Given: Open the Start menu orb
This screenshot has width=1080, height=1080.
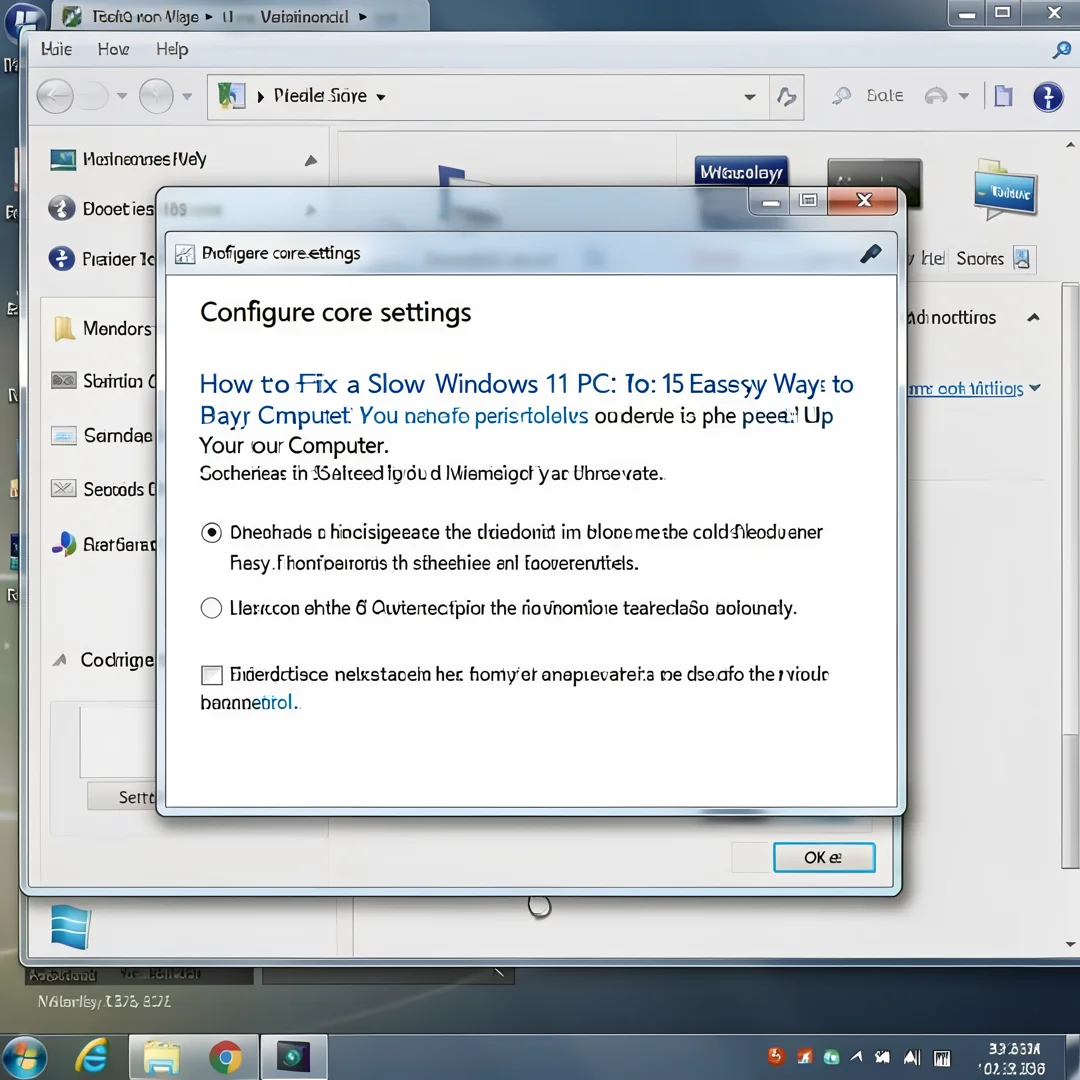Looking at the screenshot, I should tap(25, 1057).
